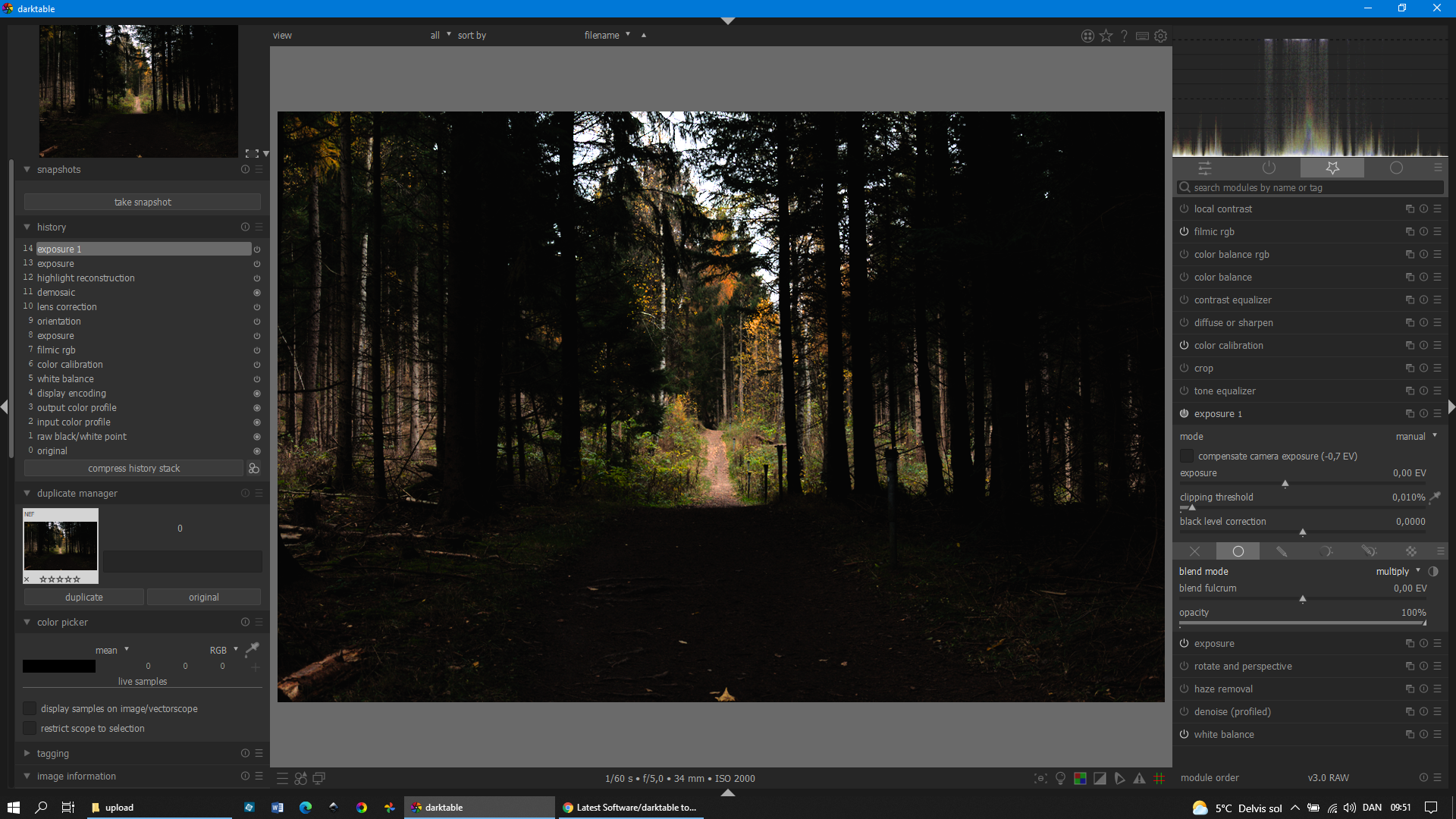Image resolution: width=1456 pixels, height=819 pixels.
Task: Toggle the raw overexposed indicator icon
Action: click(1080, 778)
